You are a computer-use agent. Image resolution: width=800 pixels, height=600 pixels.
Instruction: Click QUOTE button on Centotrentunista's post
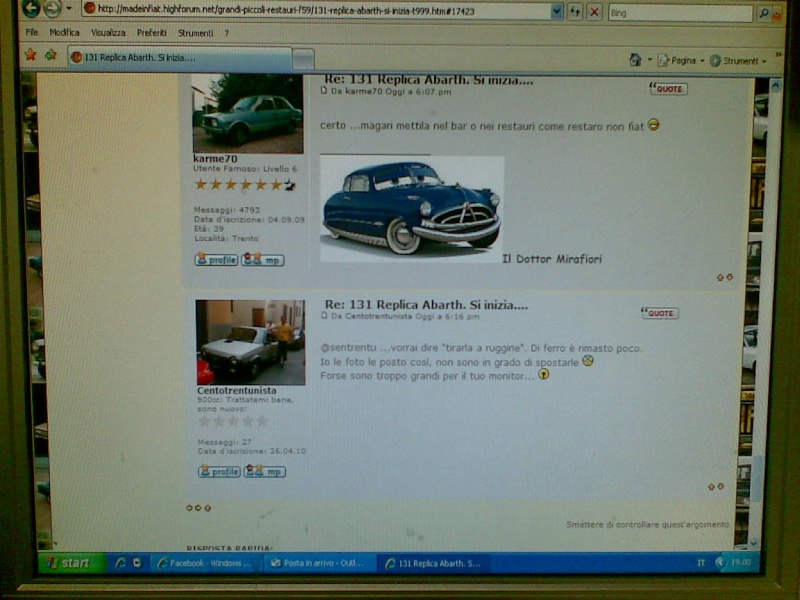coord(660,313)
